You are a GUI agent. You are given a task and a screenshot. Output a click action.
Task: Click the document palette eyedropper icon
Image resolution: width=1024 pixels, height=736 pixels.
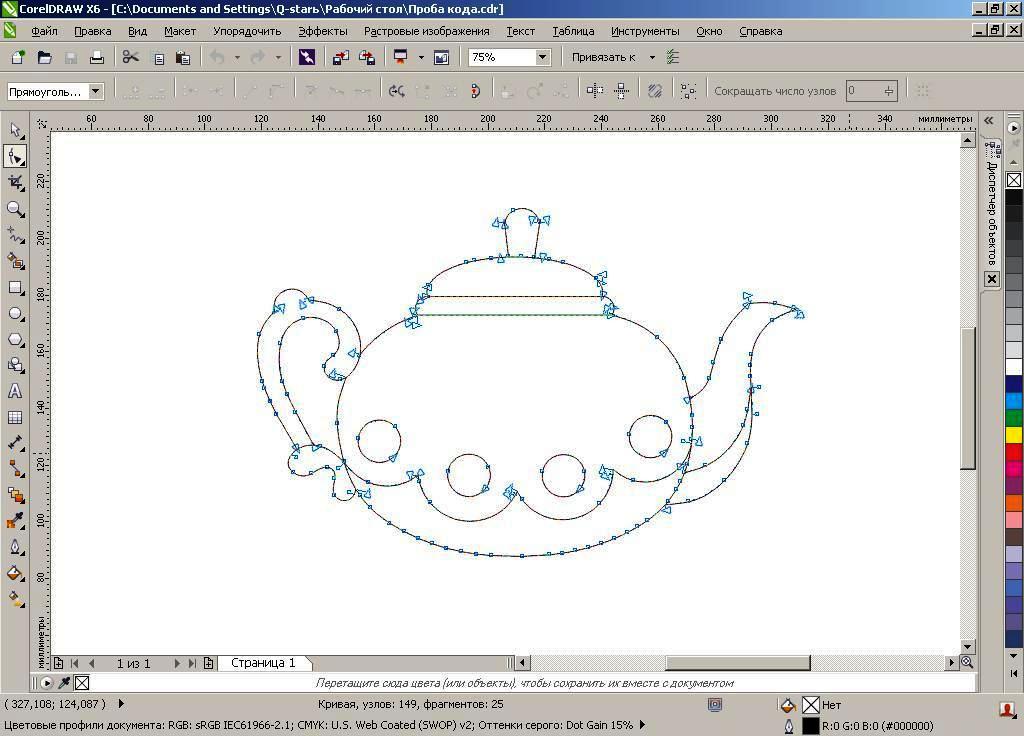pyautogui.click(x=64, y=683)
